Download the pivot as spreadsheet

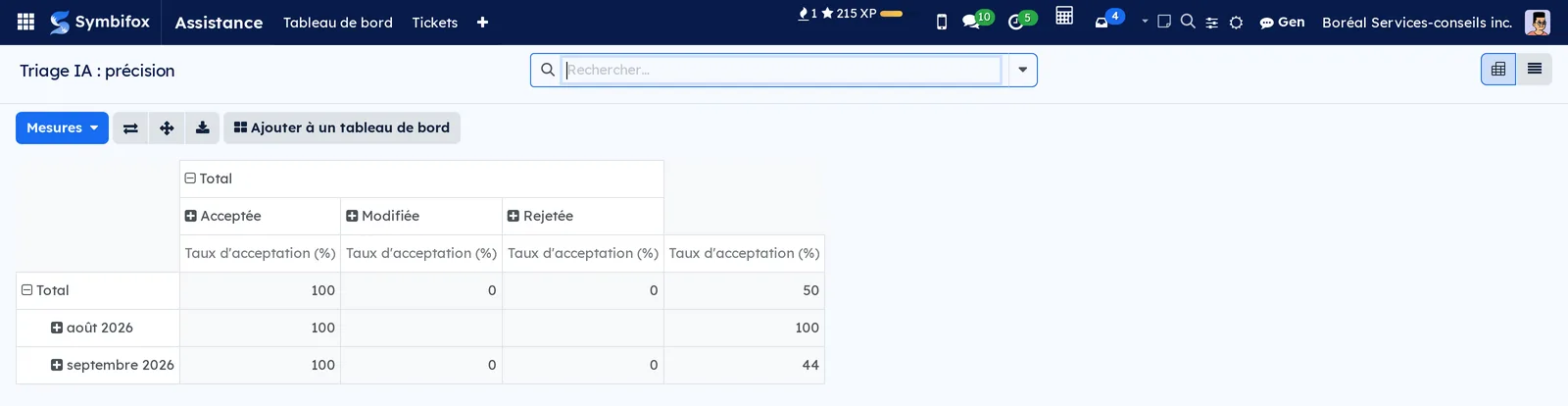[x=202, y=127]
